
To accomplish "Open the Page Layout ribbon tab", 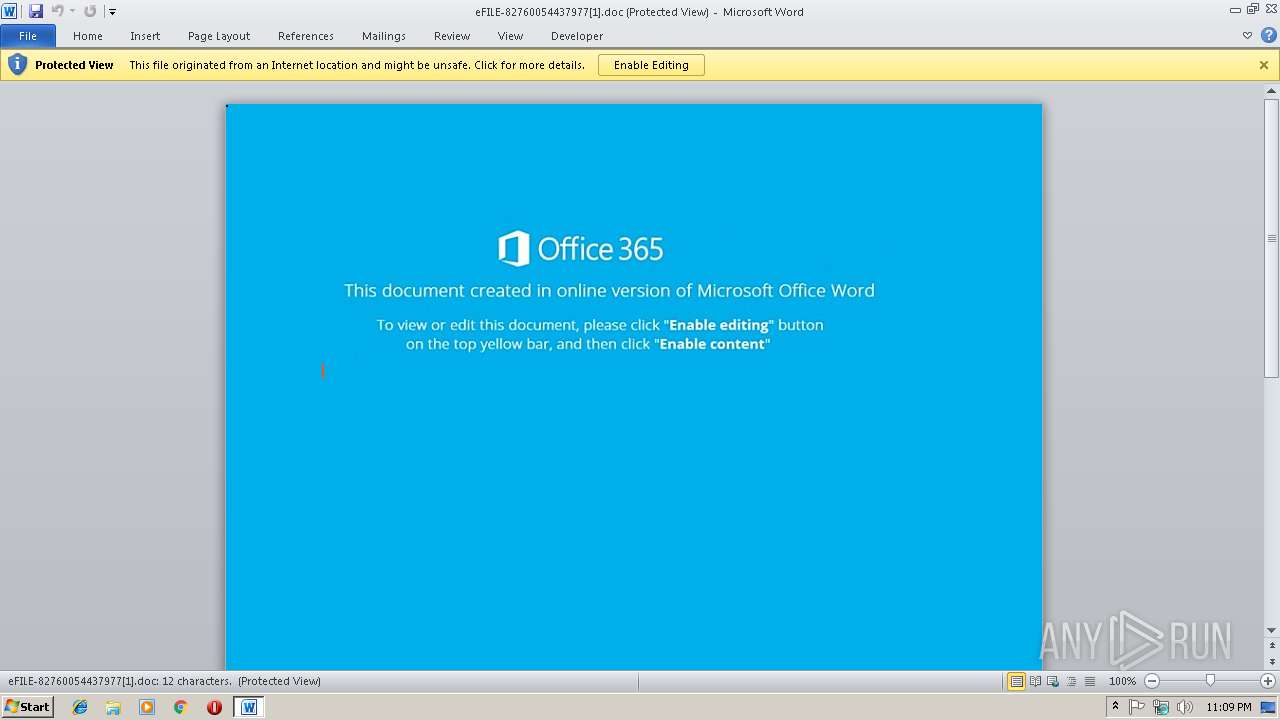I will [x=219, y=36].
